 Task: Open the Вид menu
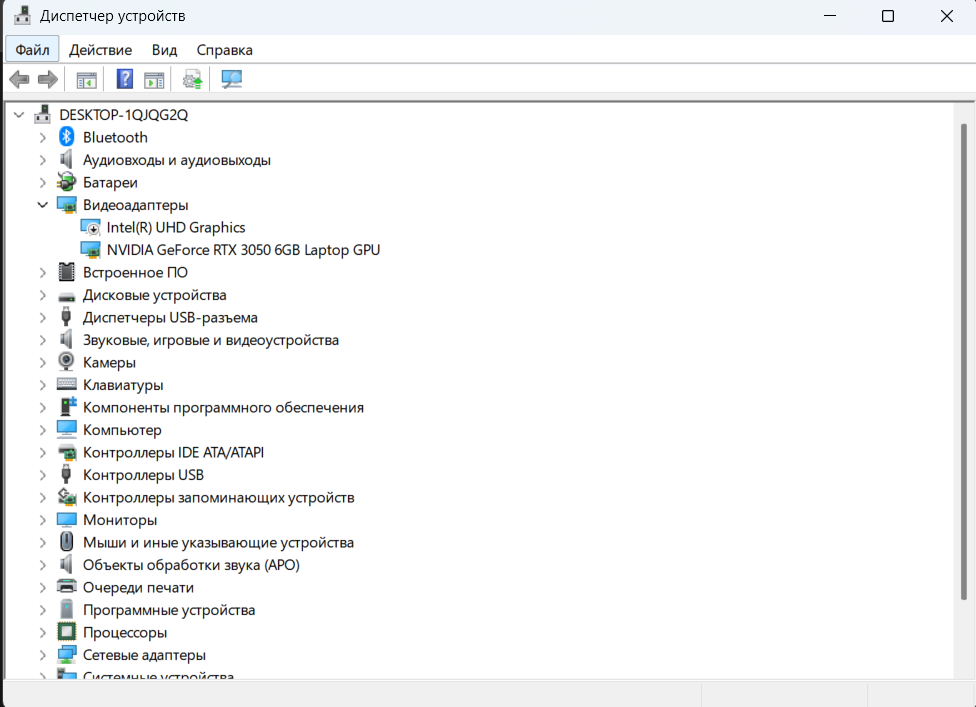pyautogui.click(x=164, y=50)
